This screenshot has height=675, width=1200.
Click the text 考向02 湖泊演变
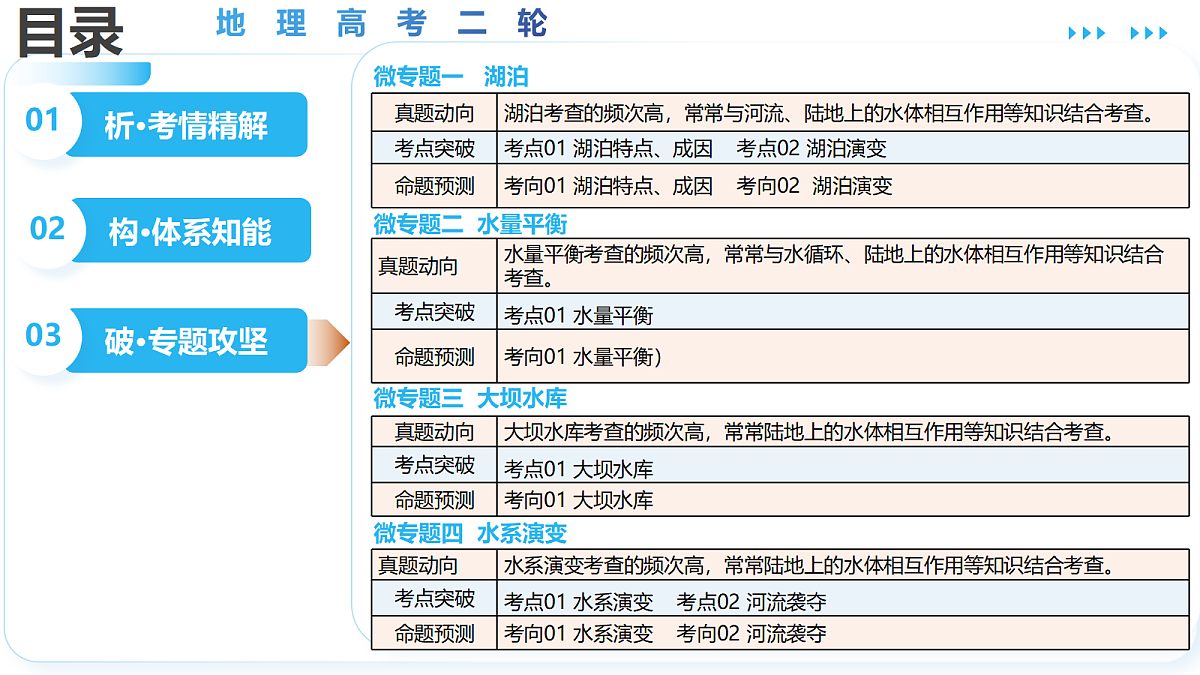tap(815, 186)
